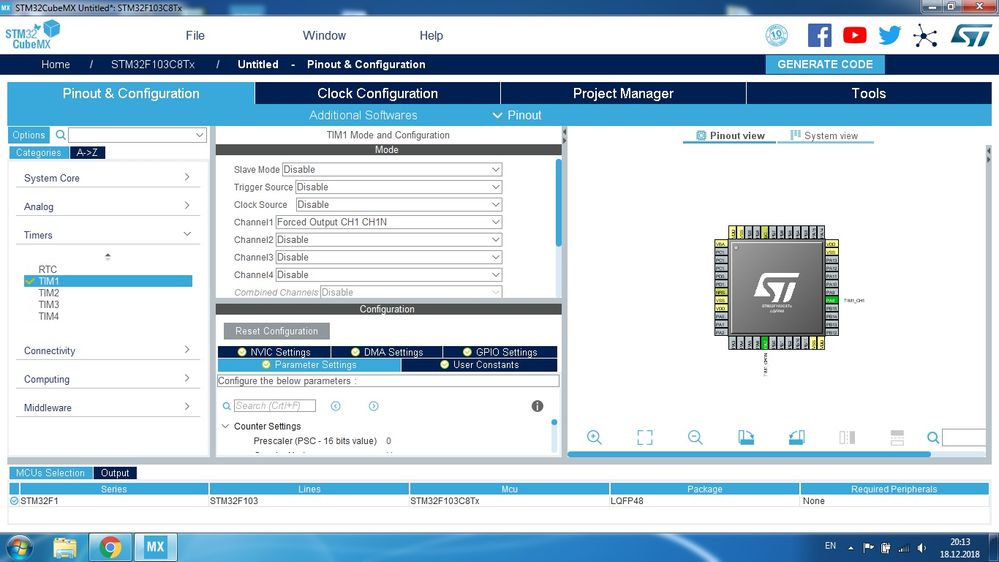Click the info icon in Parameter Settings
999x562 pixels.
coord(537,406)
